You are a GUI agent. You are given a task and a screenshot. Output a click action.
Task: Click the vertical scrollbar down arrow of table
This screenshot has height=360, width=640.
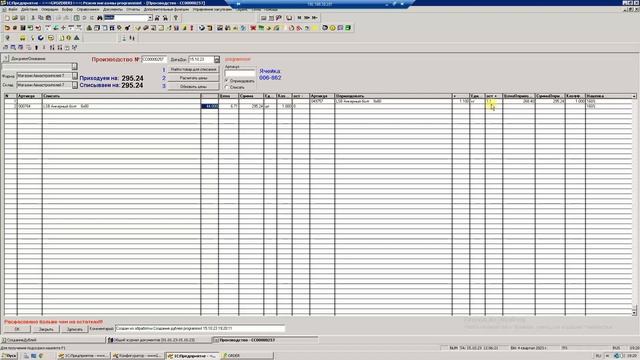pos(634,313)
